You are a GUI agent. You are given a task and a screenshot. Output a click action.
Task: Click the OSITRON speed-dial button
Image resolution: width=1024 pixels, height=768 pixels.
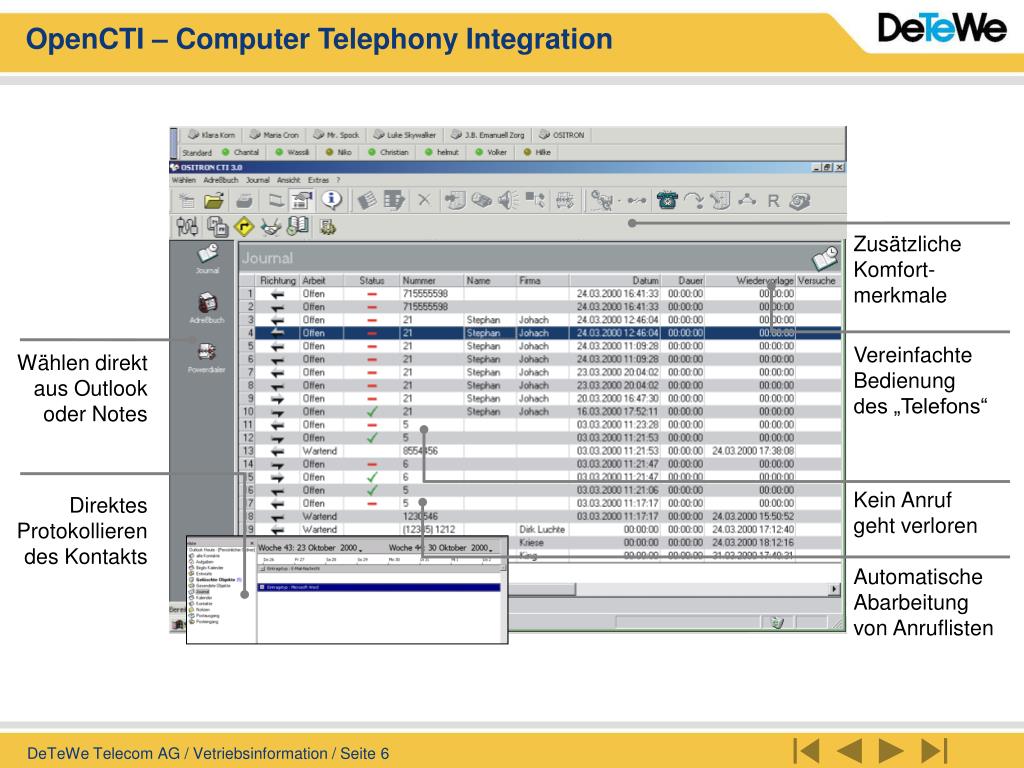(562, 135)
